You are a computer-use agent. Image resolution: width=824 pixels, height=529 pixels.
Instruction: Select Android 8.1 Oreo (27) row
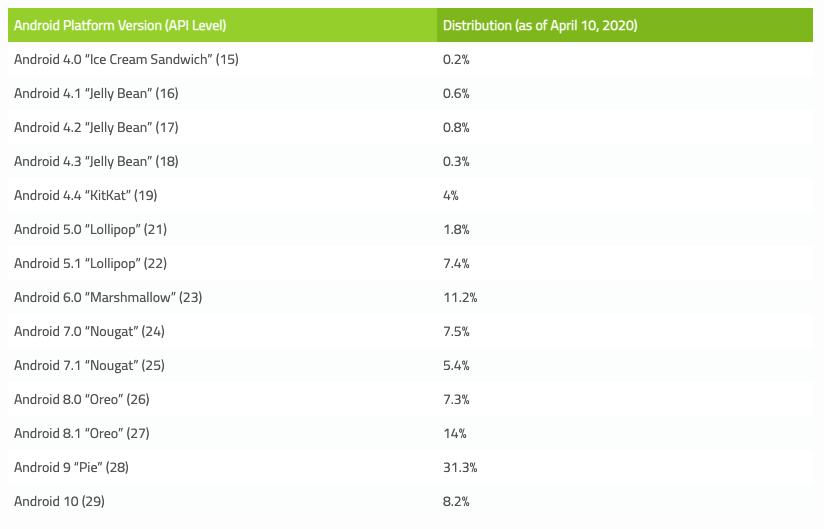click(x=82, y=433)
